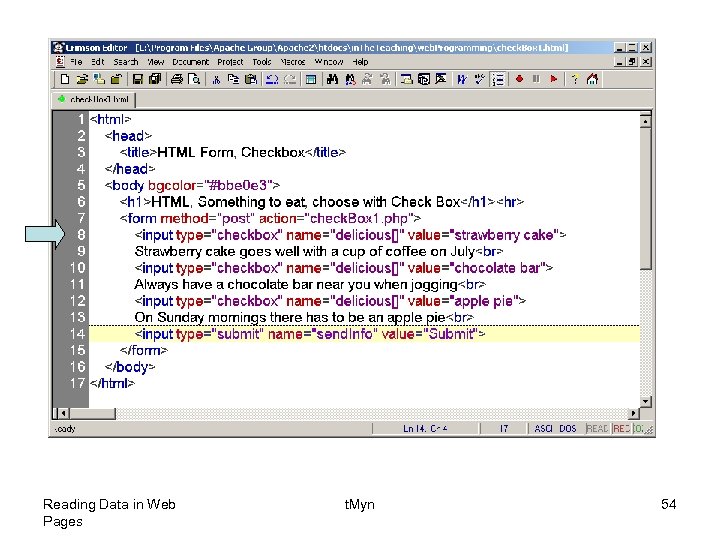Click the yellow Help question mark icon
This screenshot has height=540, width=720.
point(574,79)
